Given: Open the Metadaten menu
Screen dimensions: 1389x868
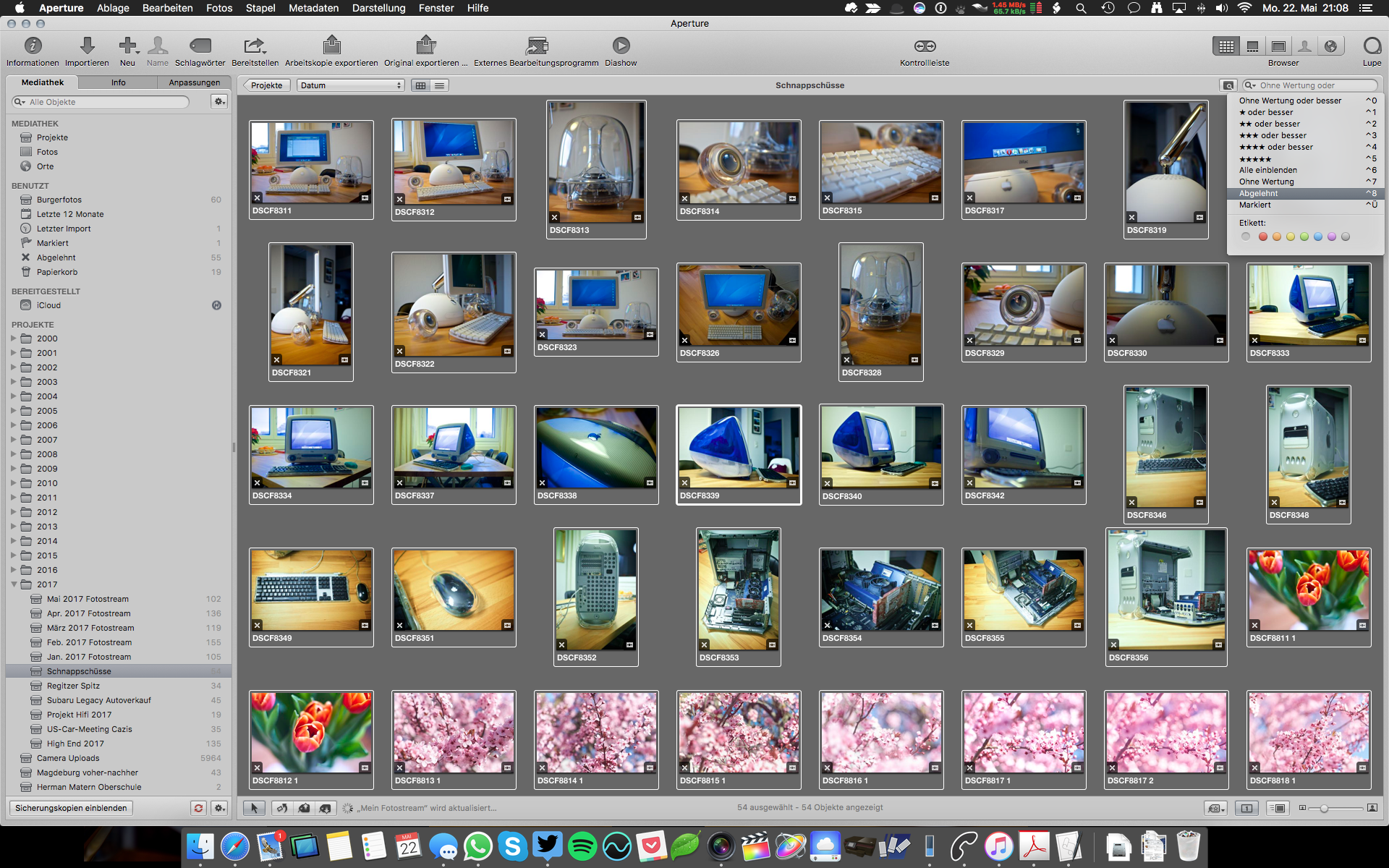Looking at the screenshot, I should point(313,8).
